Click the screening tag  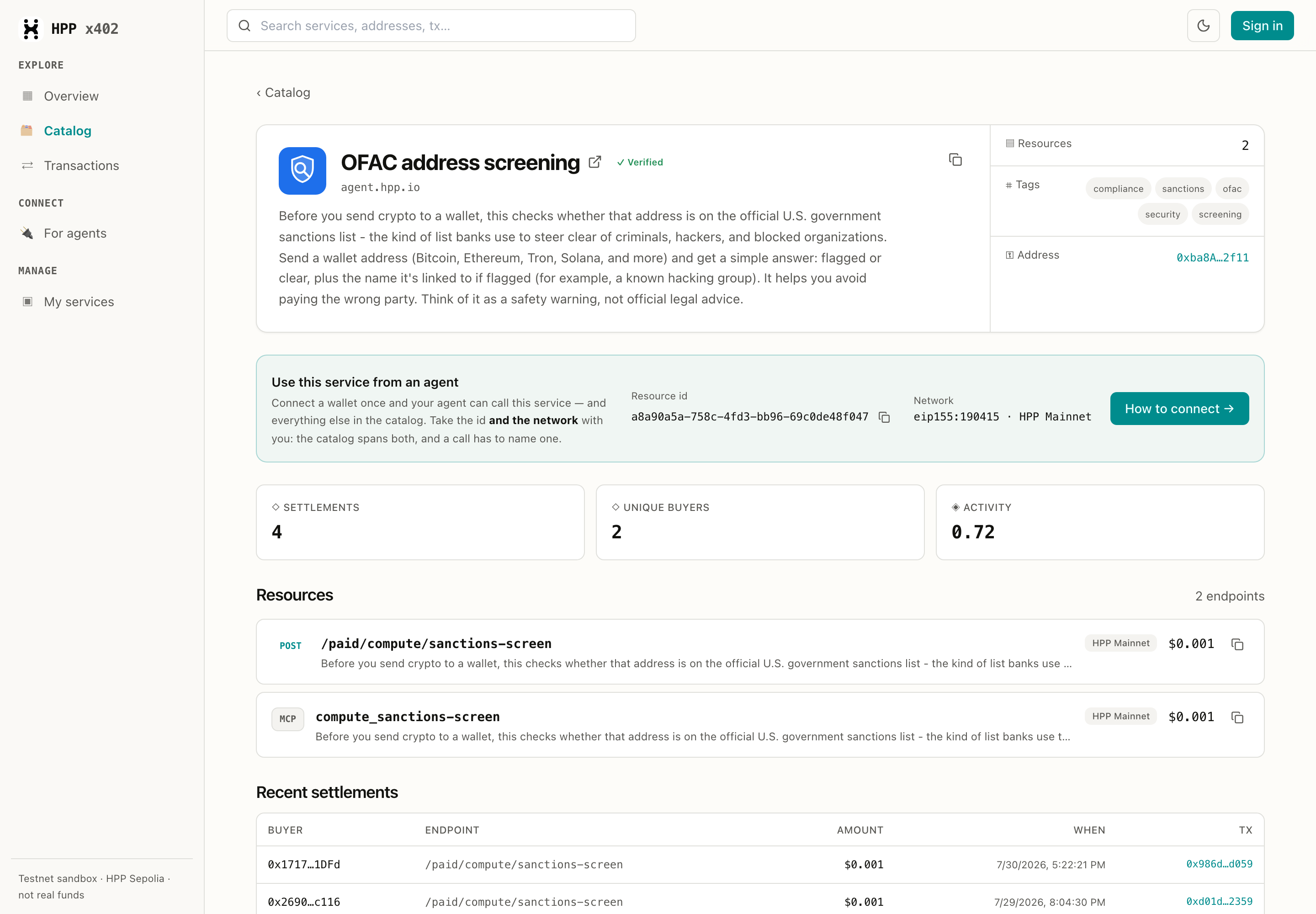pos(1220,214)
